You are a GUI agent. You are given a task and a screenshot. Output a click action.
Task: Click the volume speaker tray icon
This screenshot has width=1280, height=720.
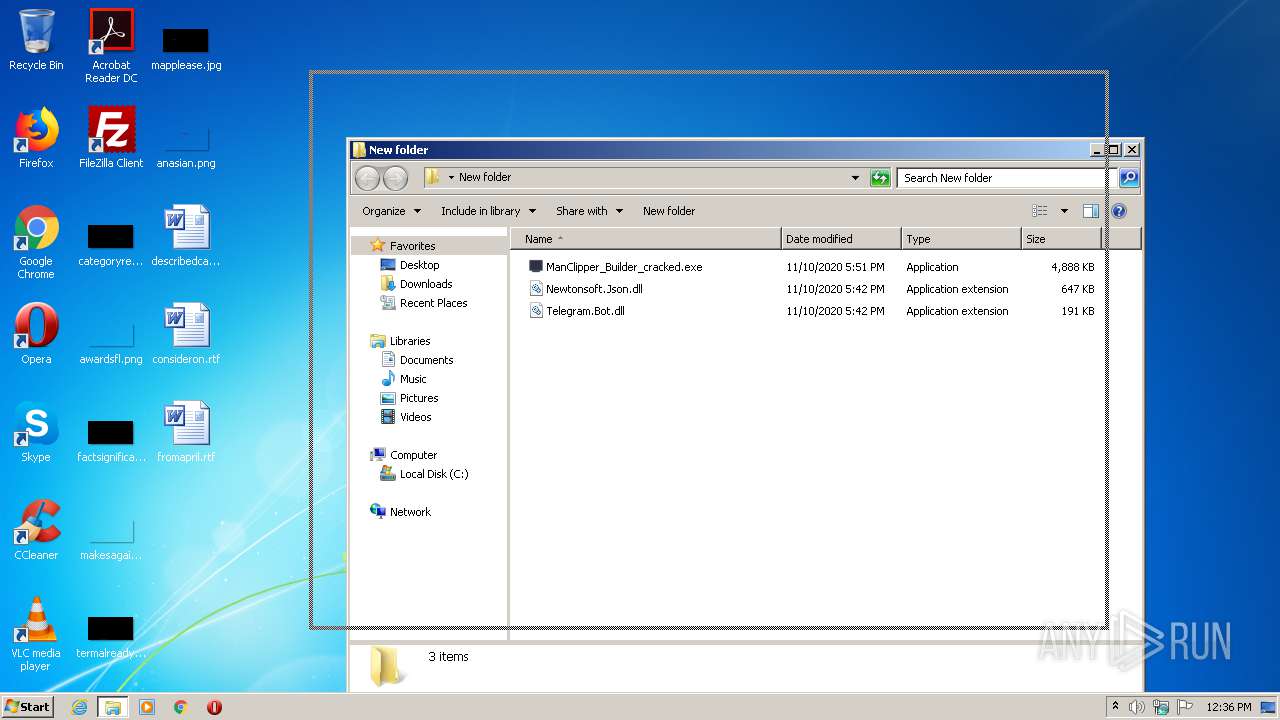point(1137,707)
